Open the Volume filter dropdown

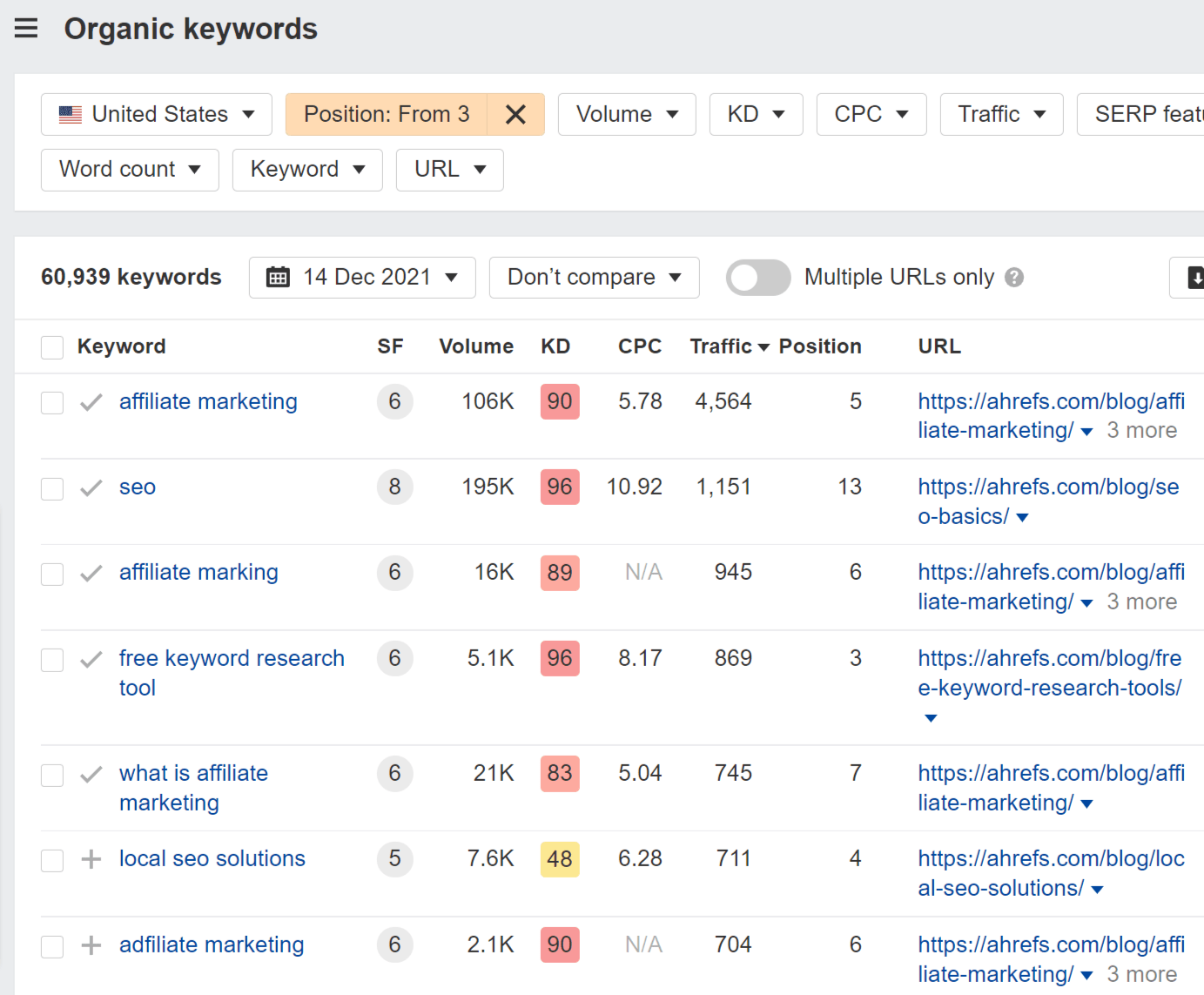(626, 114)
